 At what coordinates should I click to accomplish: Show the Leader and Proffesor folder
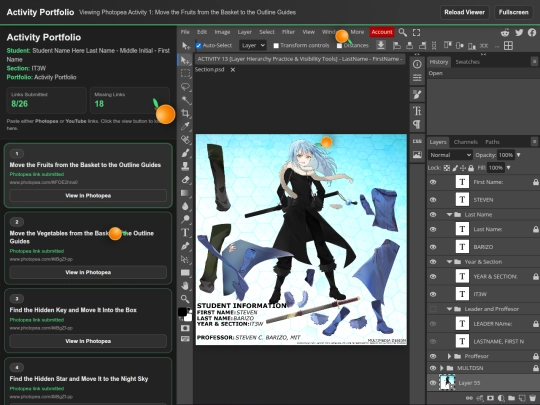click(433, 309)
